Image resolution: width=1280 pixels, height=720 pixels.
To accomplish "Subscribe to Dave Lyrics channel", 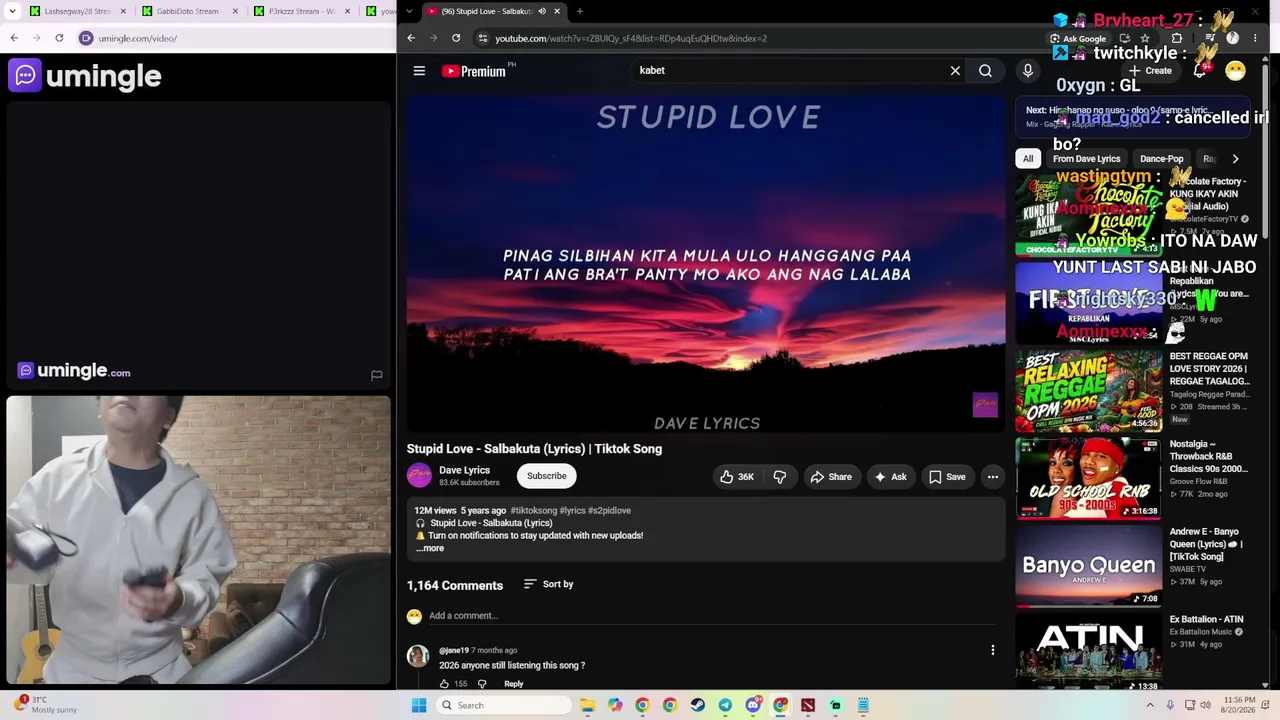I will 547,476.
